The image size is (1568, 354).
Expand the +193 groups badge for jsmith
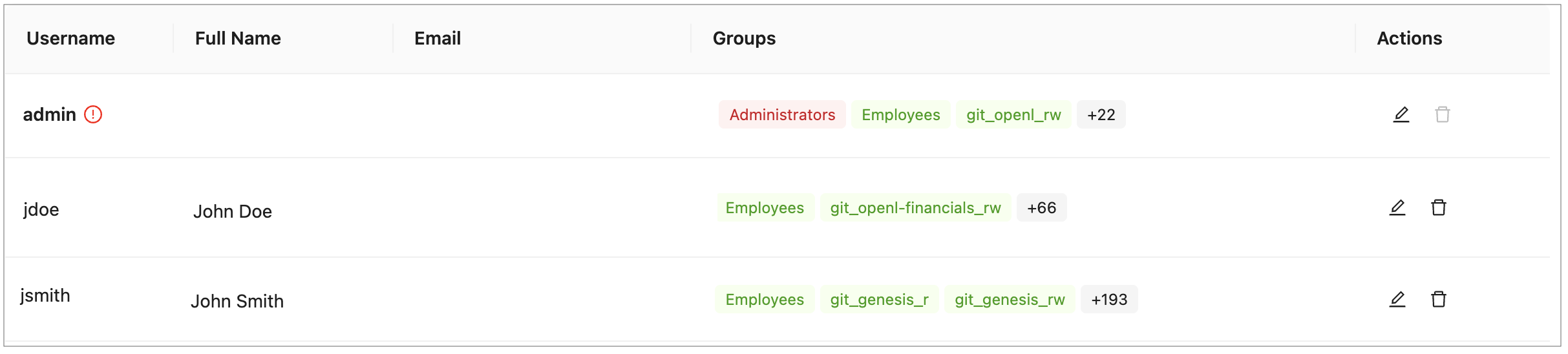(1108, 299)
